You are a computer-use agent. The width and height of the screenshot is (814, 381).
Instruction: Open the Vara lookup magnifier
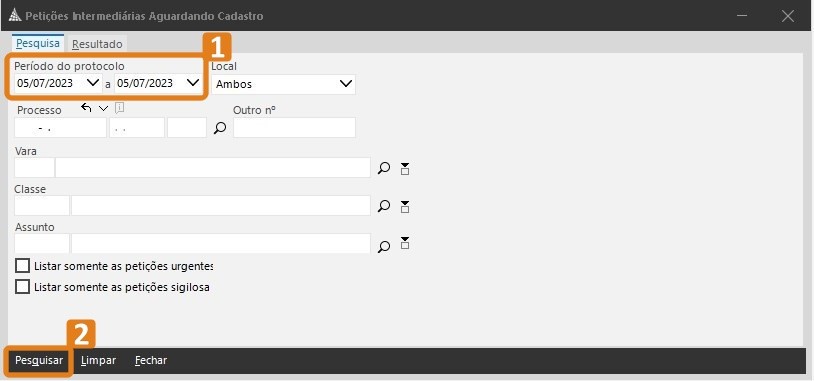click(x=384, y=168)
